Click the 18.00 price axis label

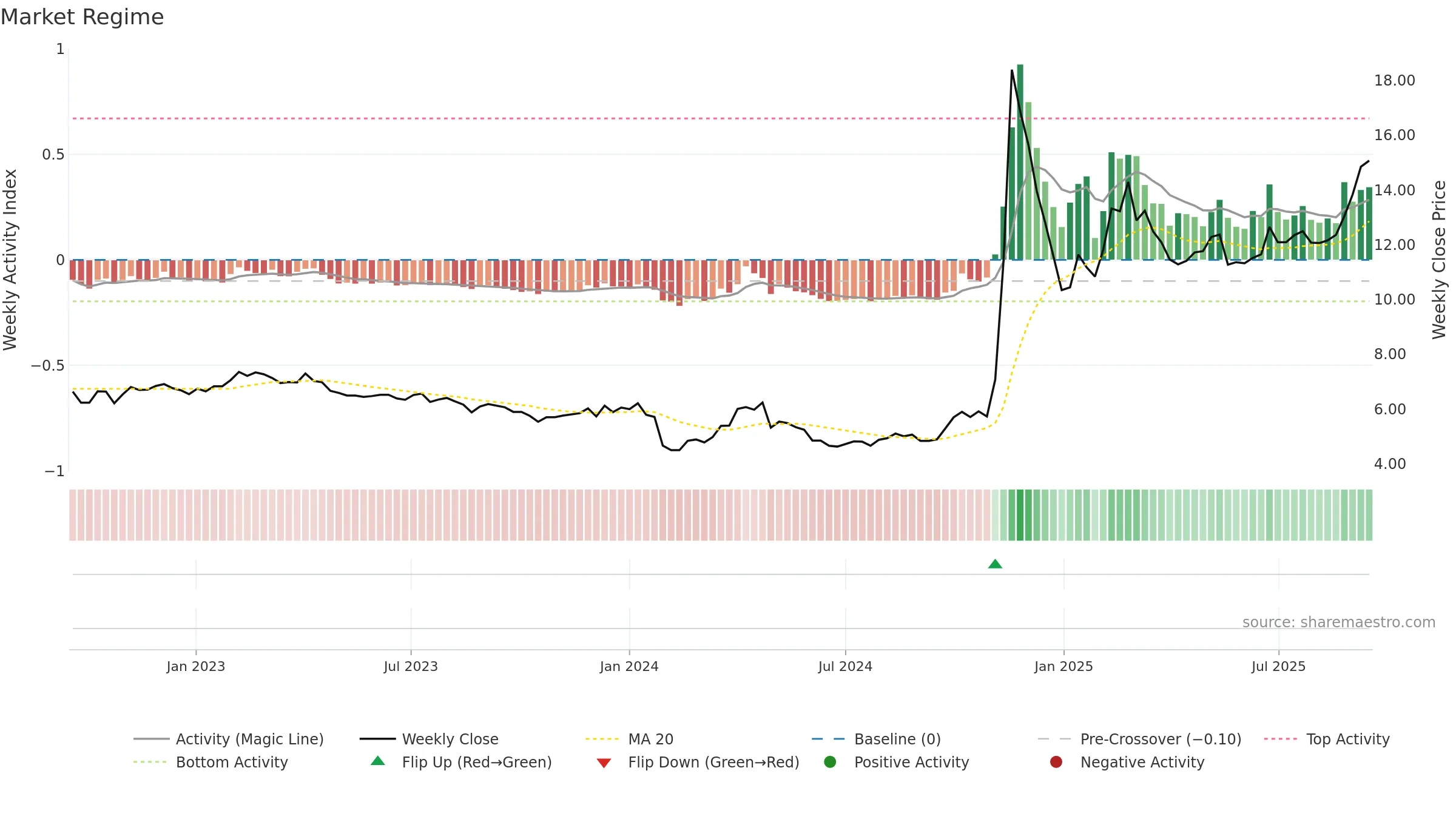click(1394, 81)
